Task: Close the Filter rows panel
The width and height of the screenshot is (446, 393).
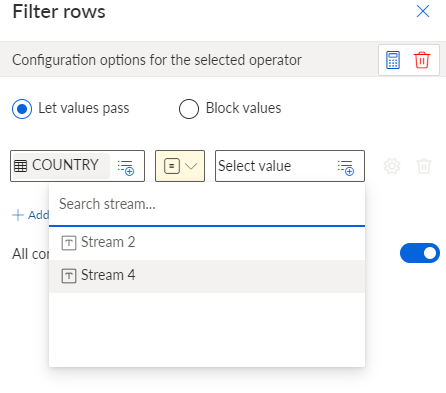Action: tap(423, 11)
